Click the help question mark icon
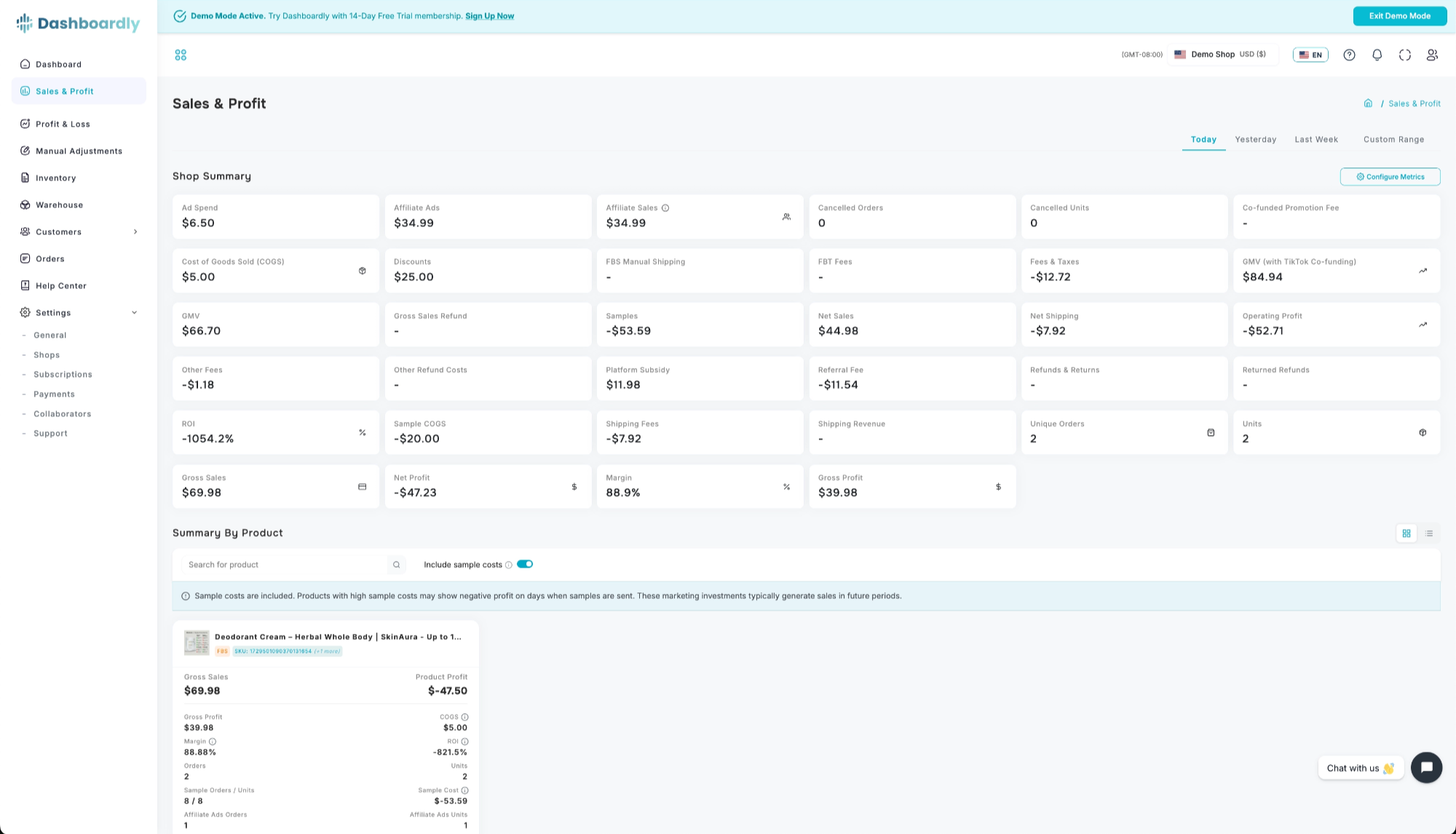Screen dimensions: 1456x834 click(1349, 55)
